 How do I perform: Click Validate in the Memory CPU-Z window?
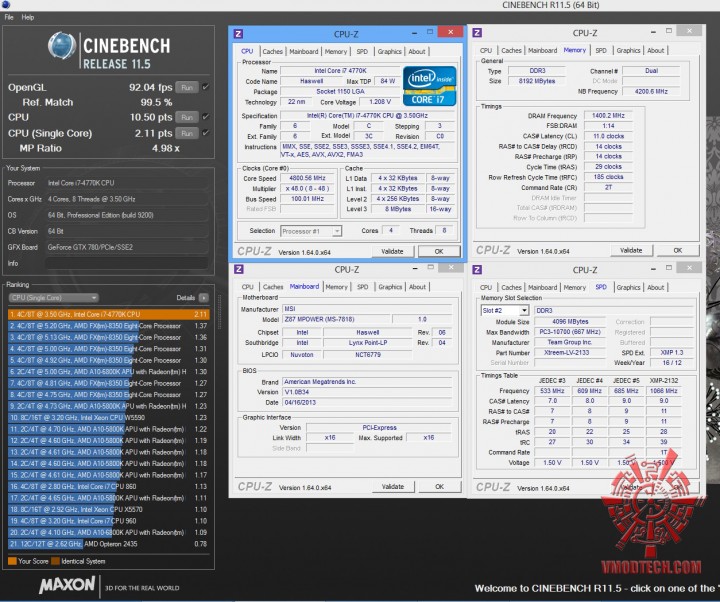[631, 250]
